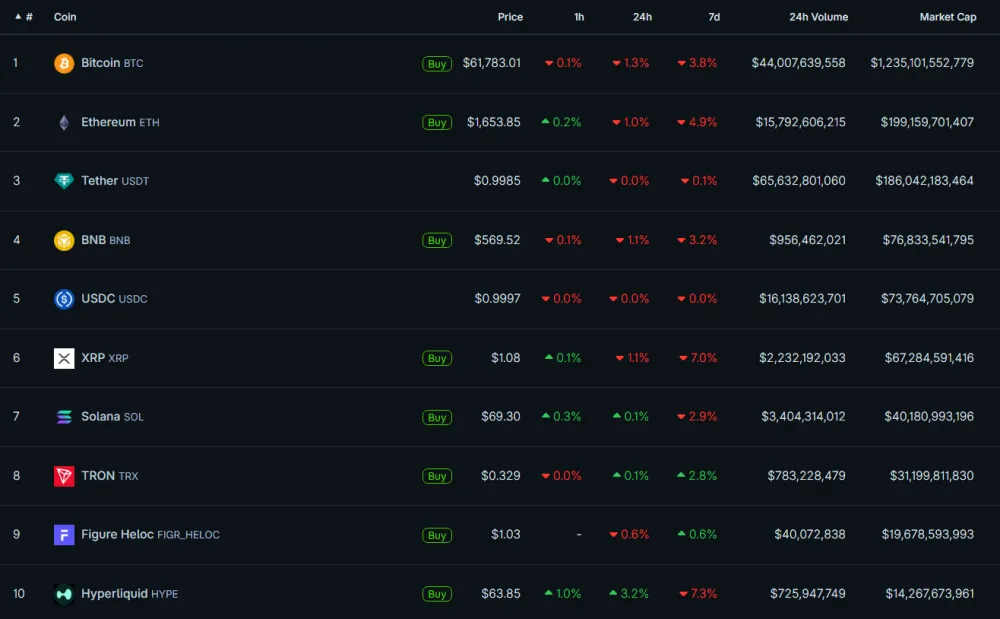
Task: Click Hyperliquid price $63.85
Action: (x=501, y=594)
